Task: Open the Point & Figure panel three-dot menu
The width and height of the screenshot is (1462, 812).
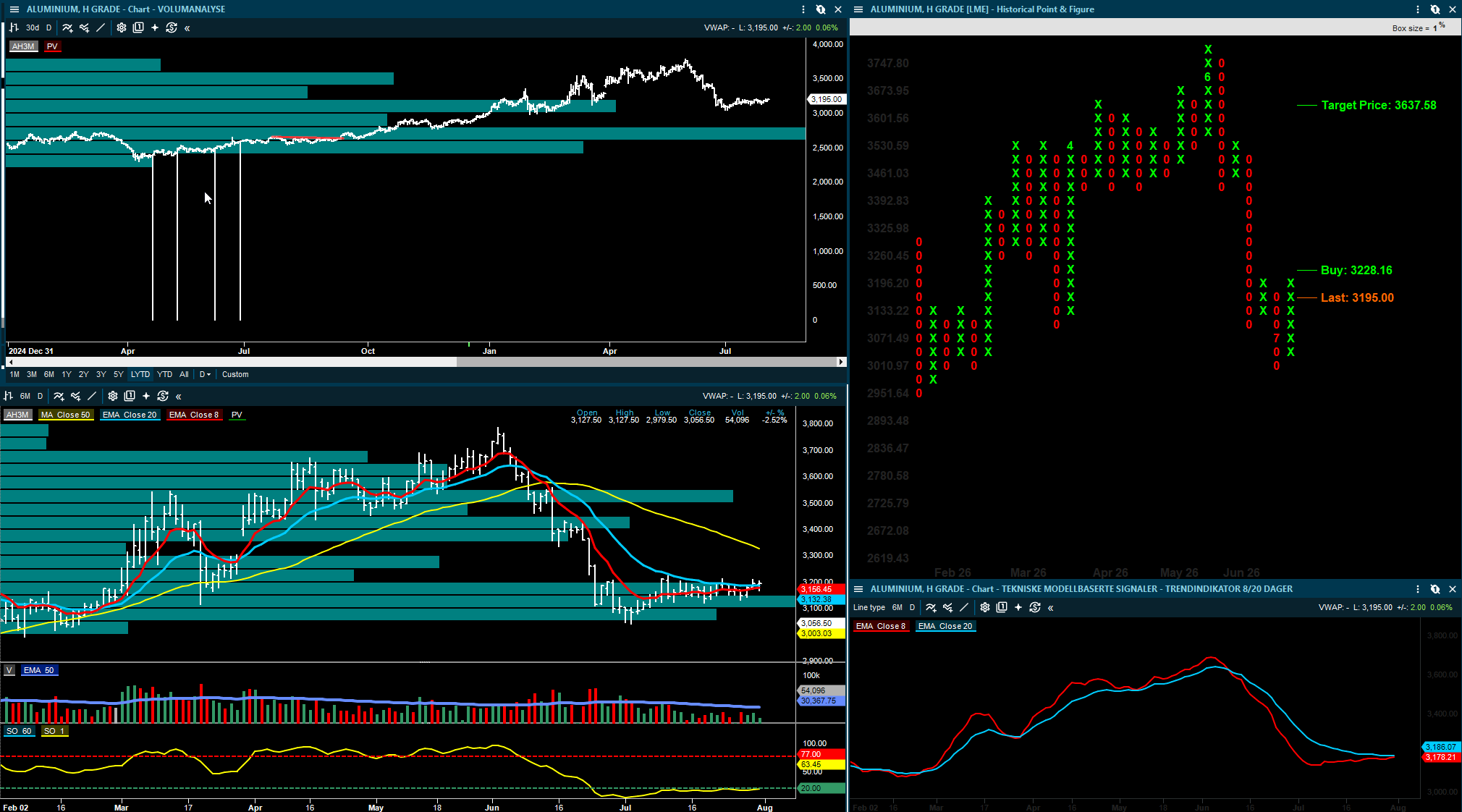Action: 1417,9
